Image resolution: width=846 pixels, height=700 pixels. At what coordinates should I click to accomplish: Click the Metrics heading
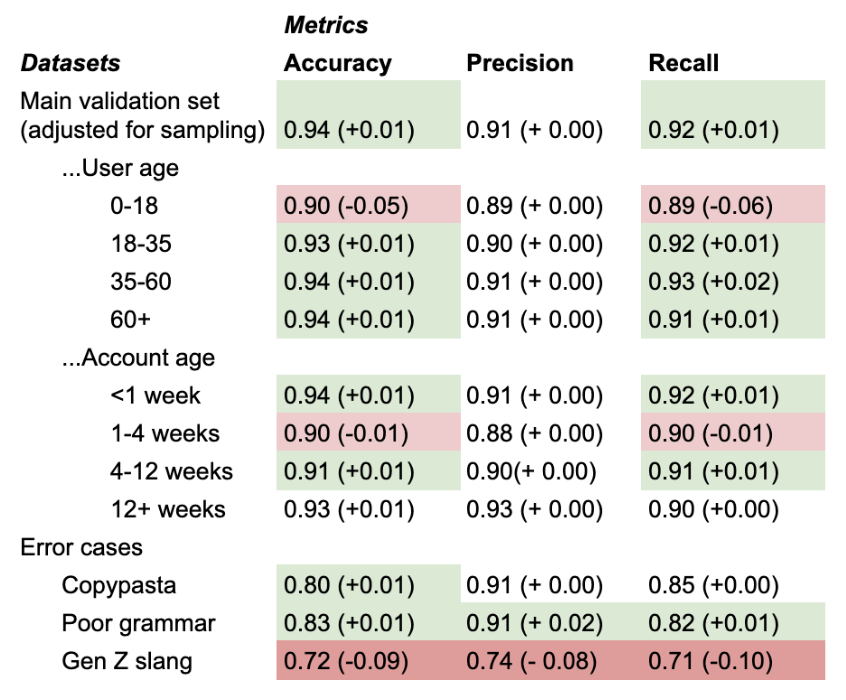point(326,25)
